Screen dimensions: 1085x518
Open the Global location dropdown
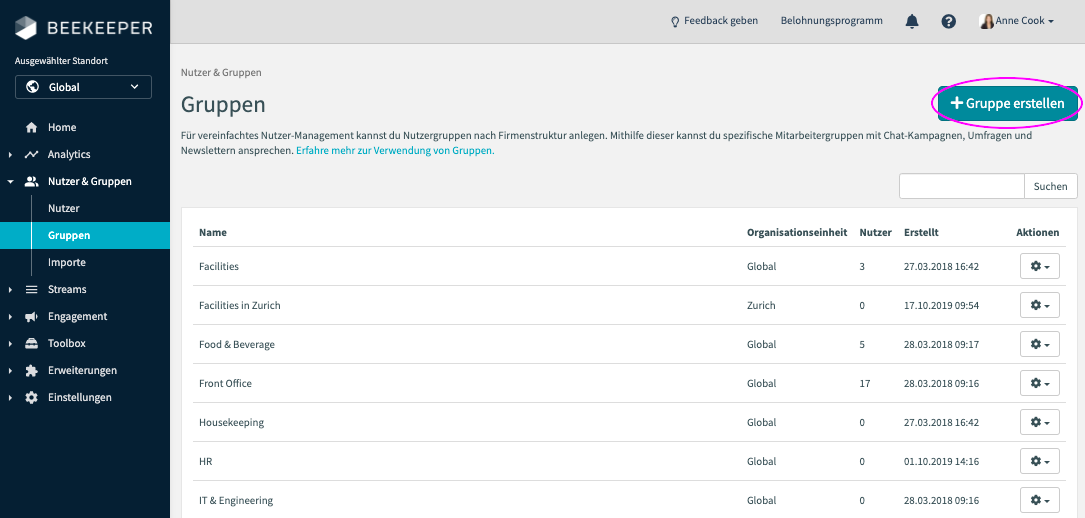pos(83,87)
